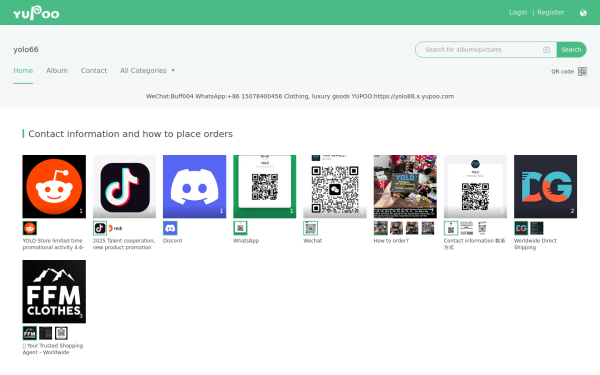Select small Reddit thumbnail under first album
Image resolution: width=600 pixels, height=375 pixels.
29,228
